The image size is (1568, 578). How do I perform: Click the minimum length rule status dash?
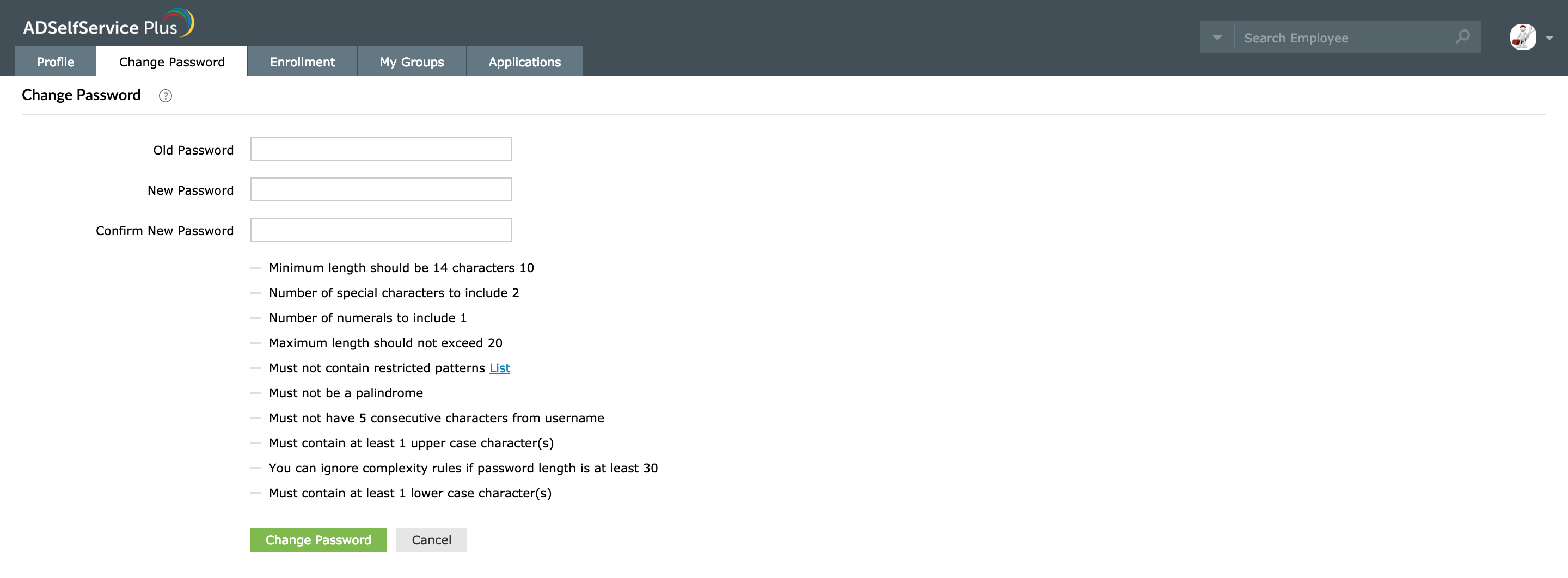[256, 268]
